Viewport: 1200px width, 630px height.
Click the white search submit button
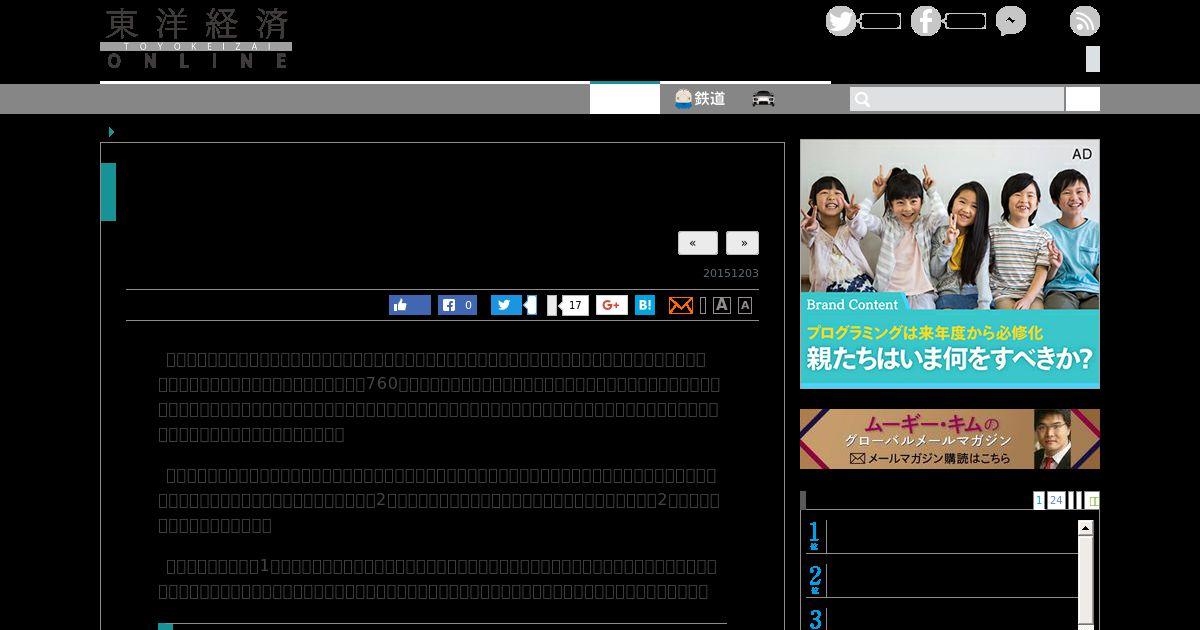click(x=1083, y=99)
